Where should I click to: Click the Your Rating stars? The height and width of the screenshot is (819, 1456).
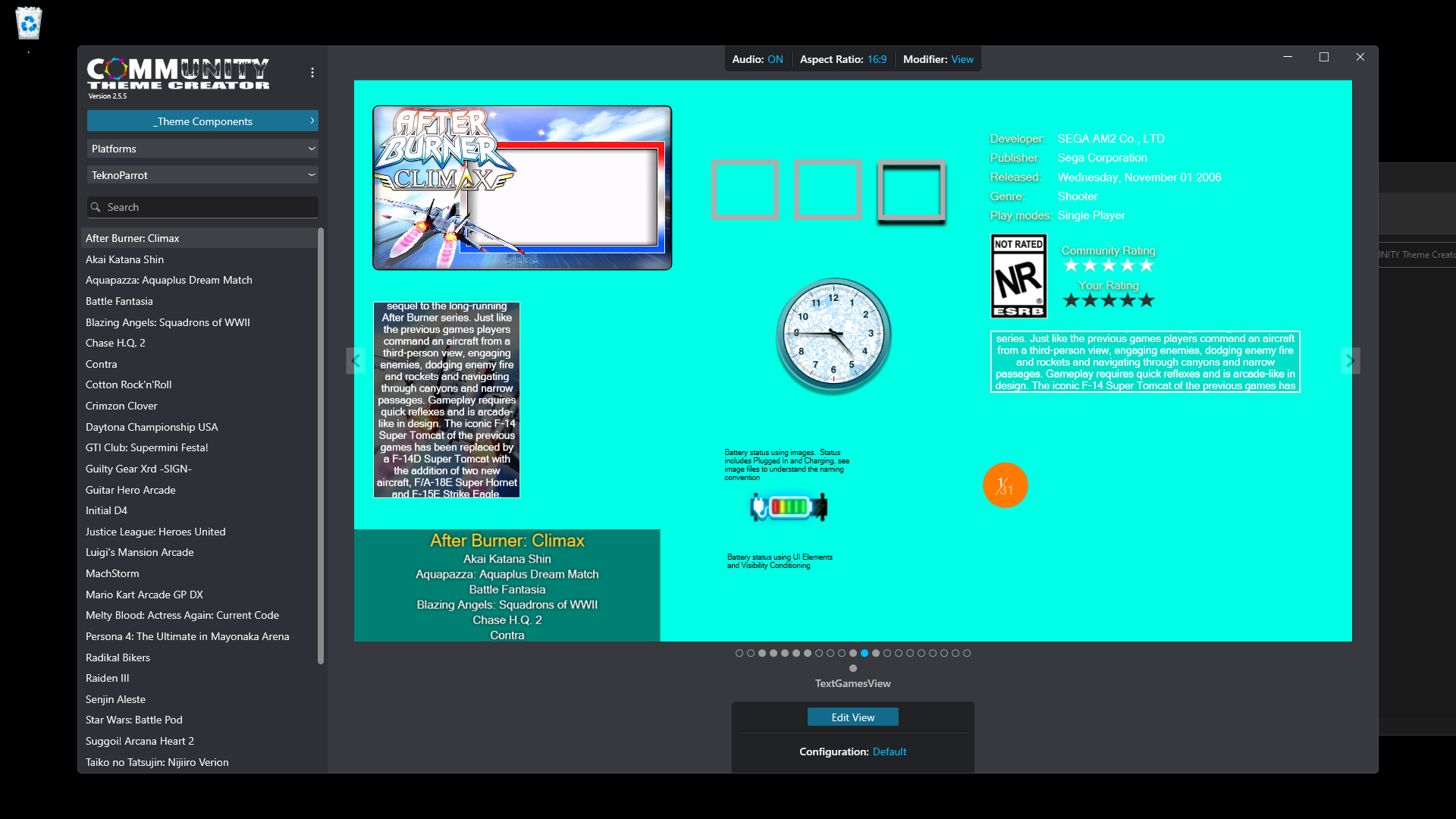[x=1109, y=300]
